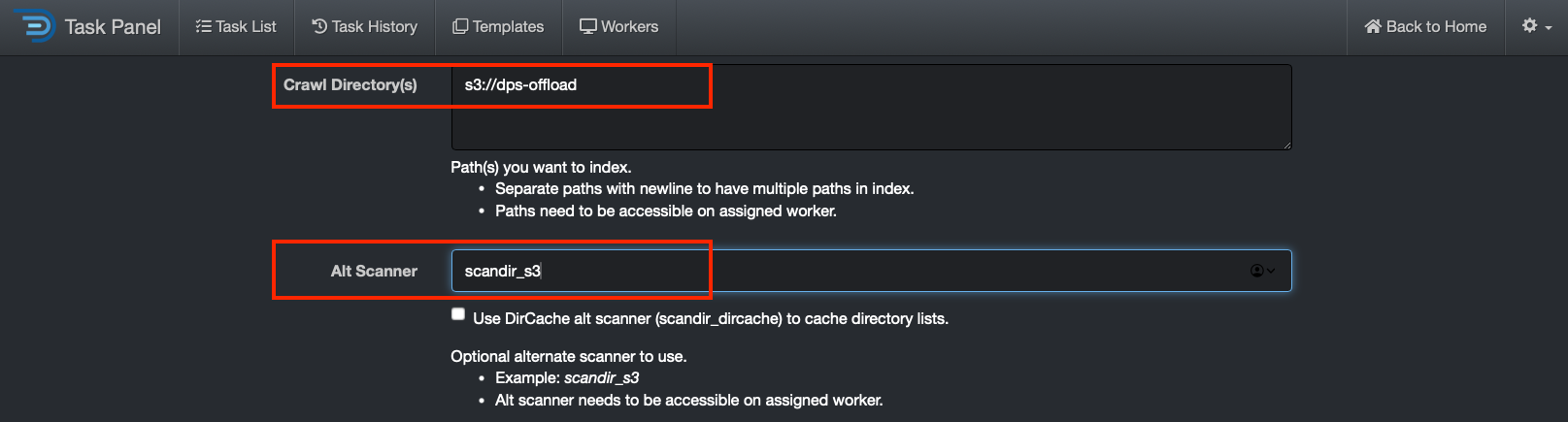Image resolution: width=1568 pixels, height=422 pixels.
Task: Click the contact autofill person icon in Alt Scanner
Action: tap(1256, 271)
